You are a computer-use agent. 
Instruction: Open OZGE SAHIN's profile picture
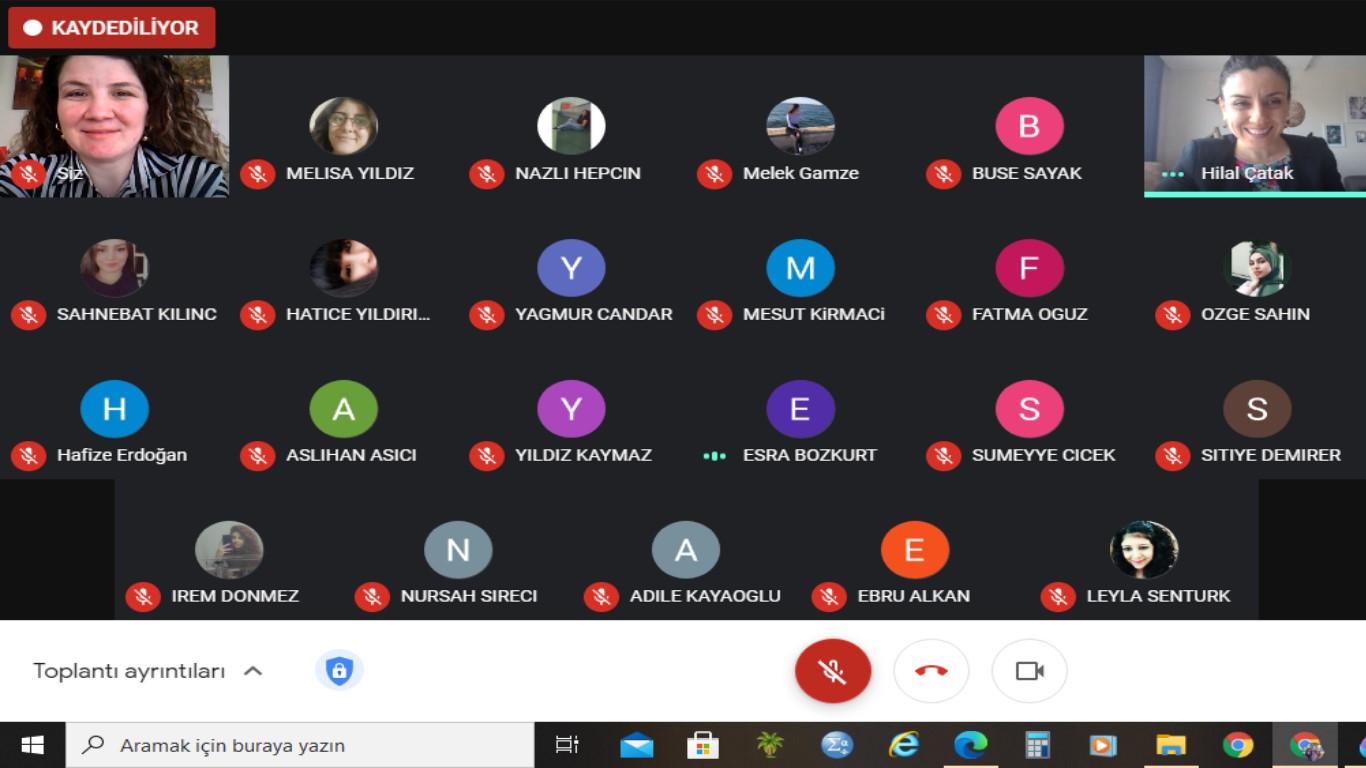pyautogui.click(x=1256, y=268)
